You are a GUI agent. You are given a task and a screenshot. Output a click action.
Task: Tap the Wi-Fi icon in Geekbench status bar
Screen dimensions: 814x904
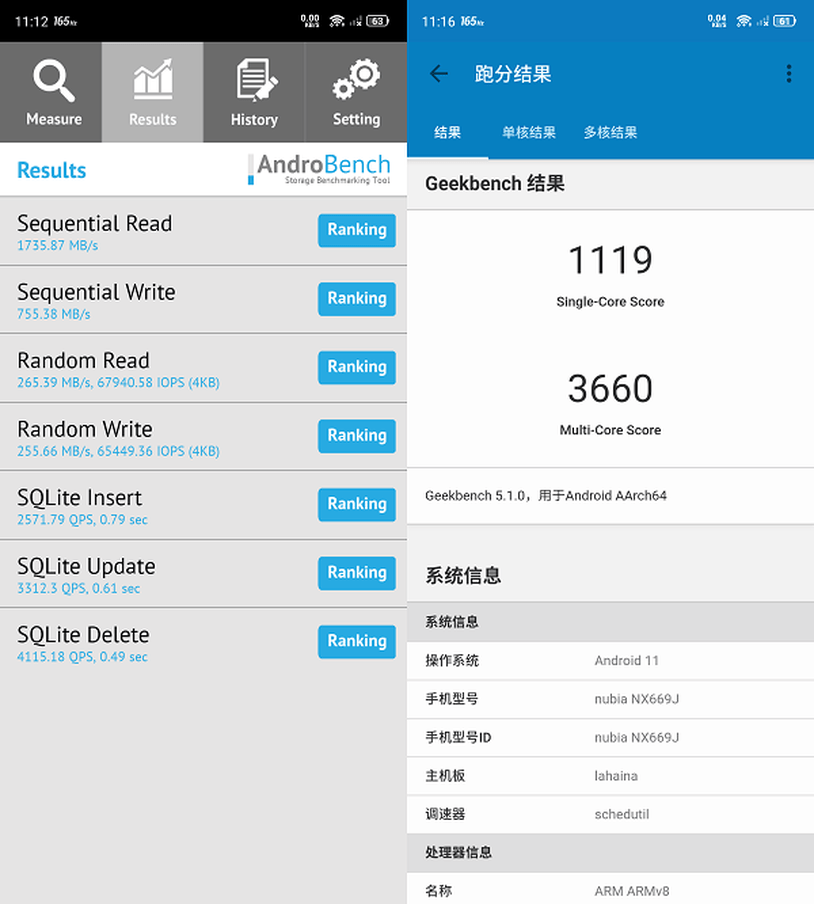point(744,21)
